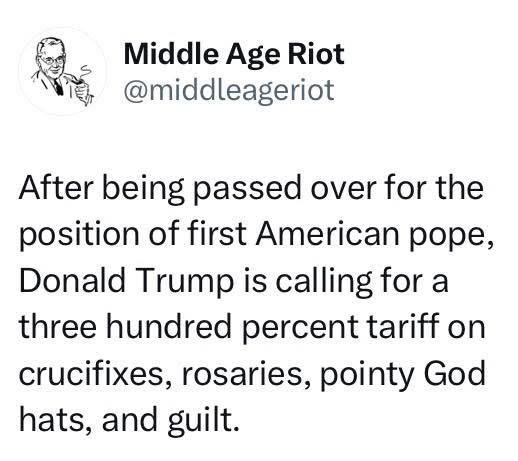This screenshot has width=518, height=461.
Task: Click the word 'rosaries' in the tweet
Action: [x=244, y=375]
